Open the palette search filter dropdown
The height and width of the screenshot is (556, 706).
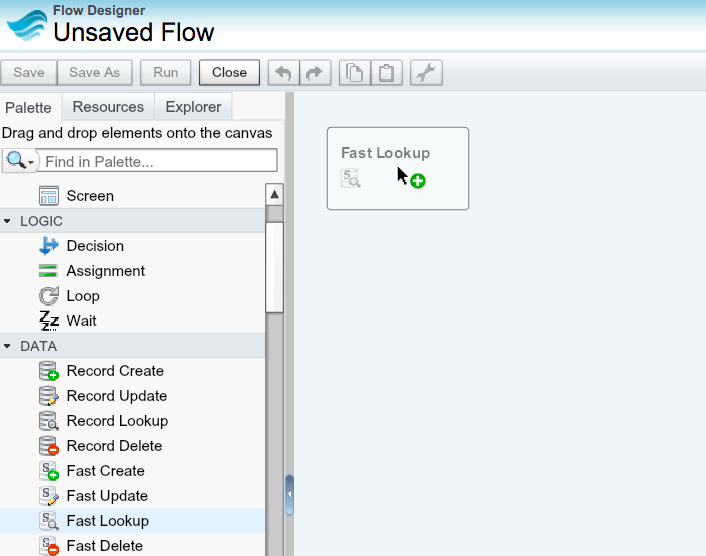click(20, 161)
